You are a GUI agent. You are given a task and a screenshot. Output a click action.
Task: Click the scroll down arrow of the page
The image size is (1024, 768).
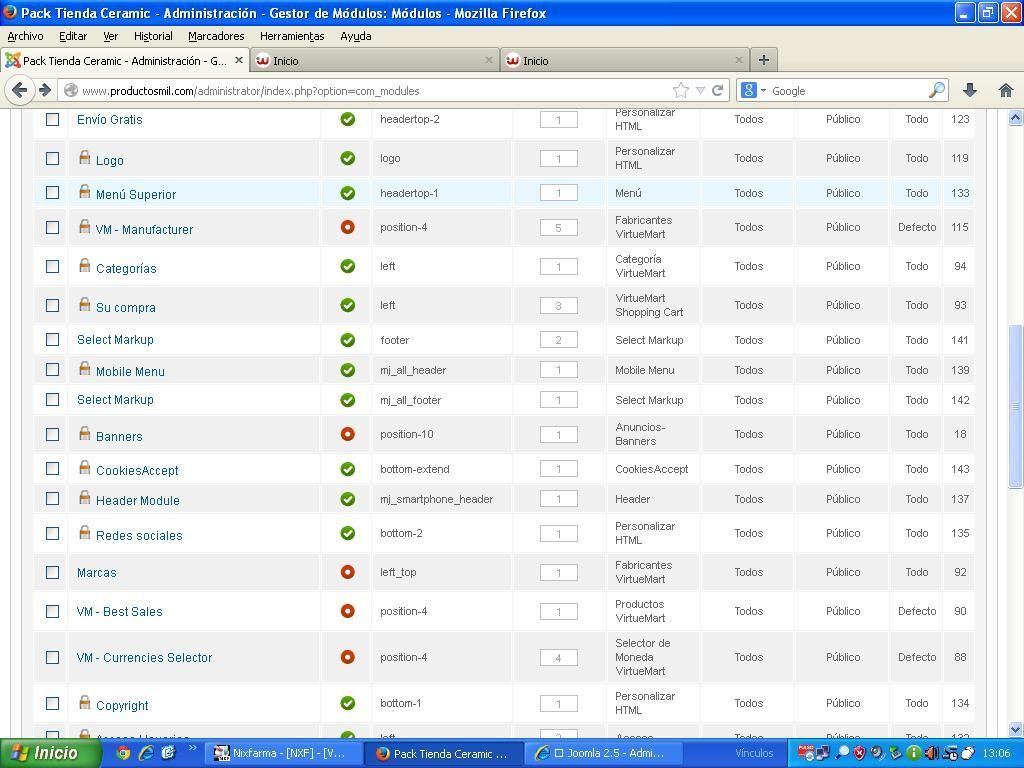1015,729
